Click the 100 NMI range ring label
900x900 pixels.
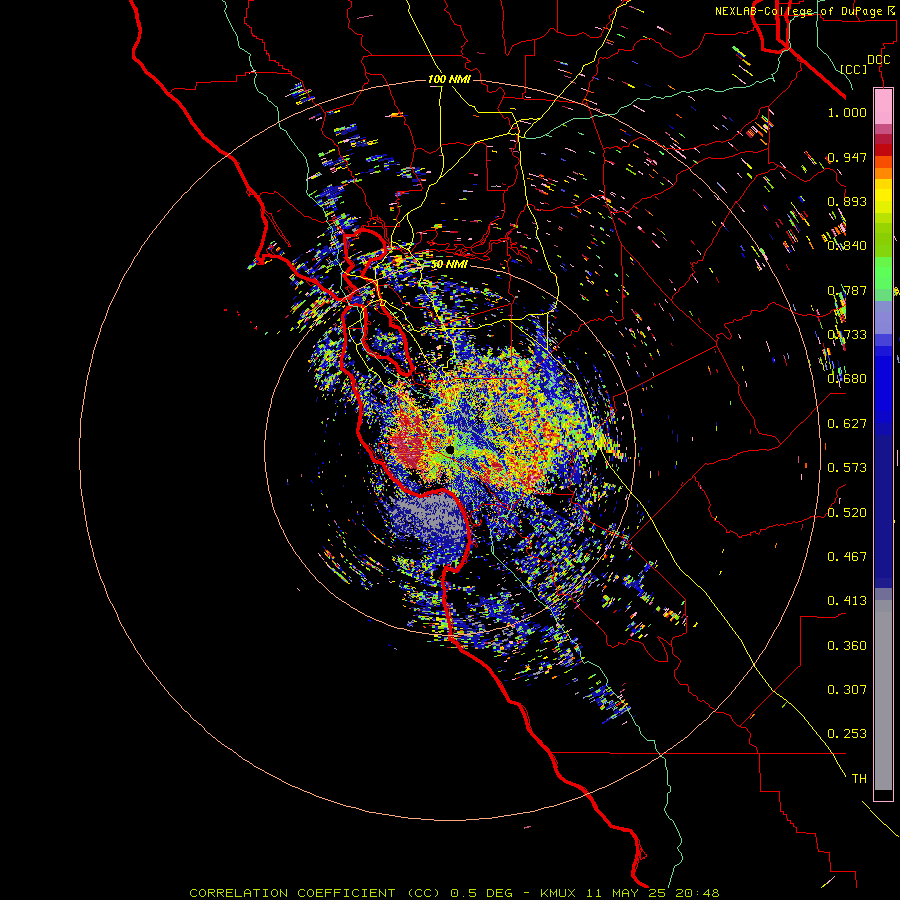[449, 79]
